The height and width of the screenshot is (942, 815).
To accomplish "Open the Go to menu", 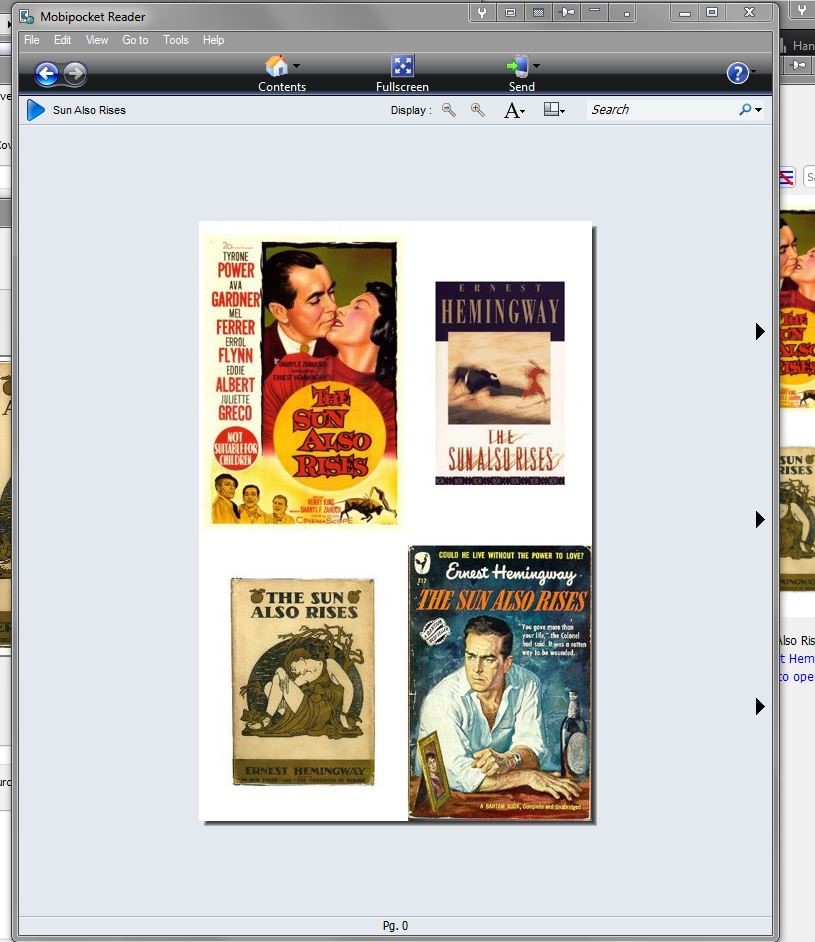I will [135, 40].
